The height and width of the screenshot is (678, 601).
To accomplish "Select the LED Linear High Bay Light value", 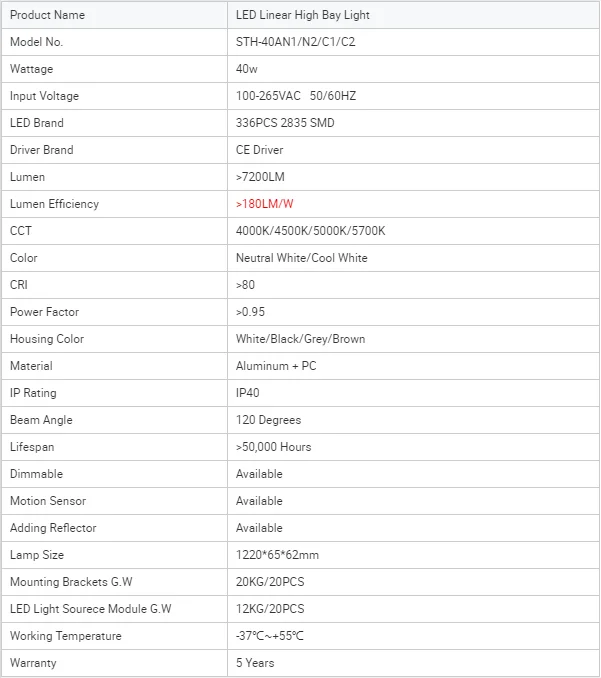I will 302,15.
